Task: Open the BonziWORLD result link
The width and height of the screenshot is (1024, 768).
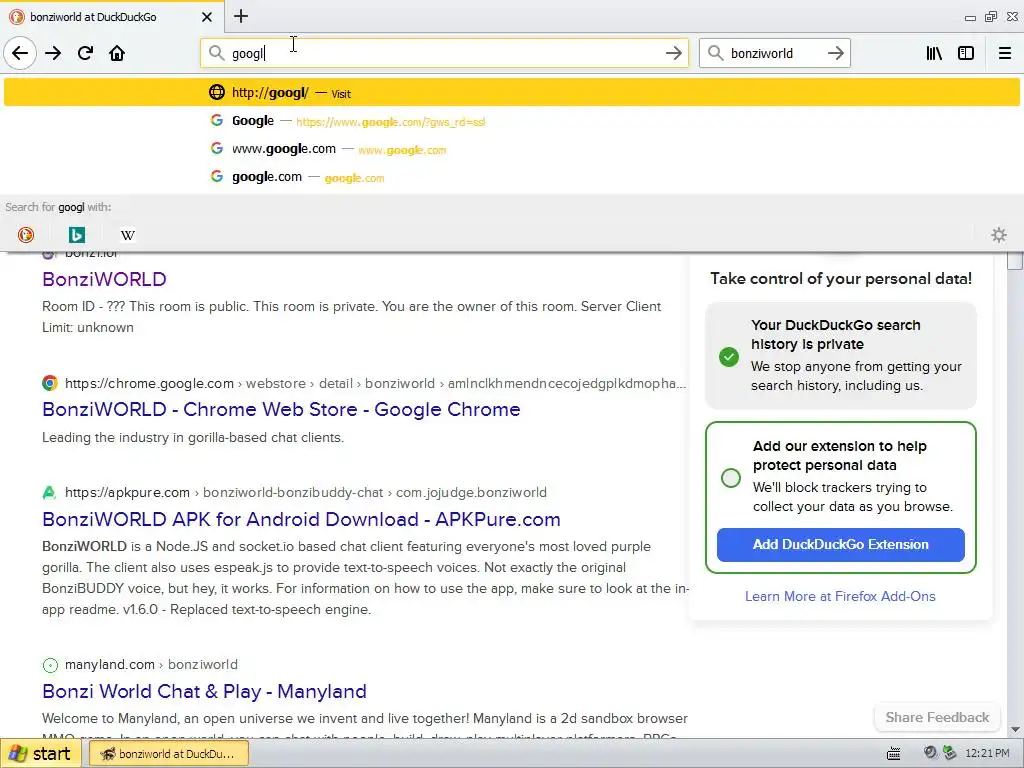Action: [x=104, y=279]
